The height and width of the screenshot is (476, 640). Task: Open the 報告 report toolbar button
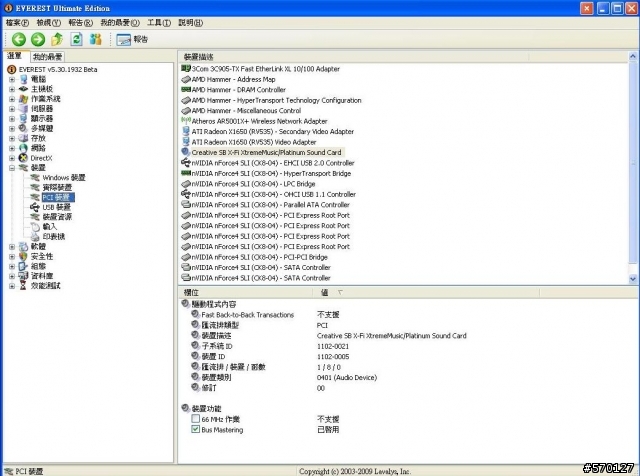[132, 40]
